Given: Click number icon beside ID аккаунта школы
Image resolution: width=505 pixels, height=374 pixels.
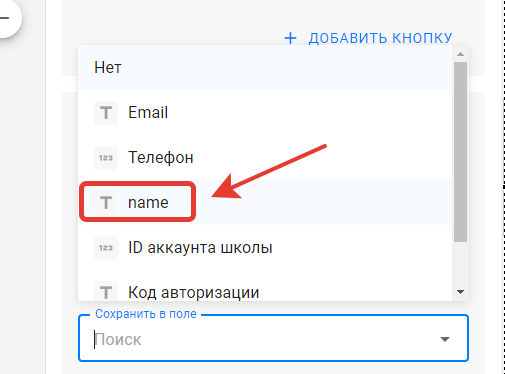Looking at the screenshot, I should click(x=106, y=248).
